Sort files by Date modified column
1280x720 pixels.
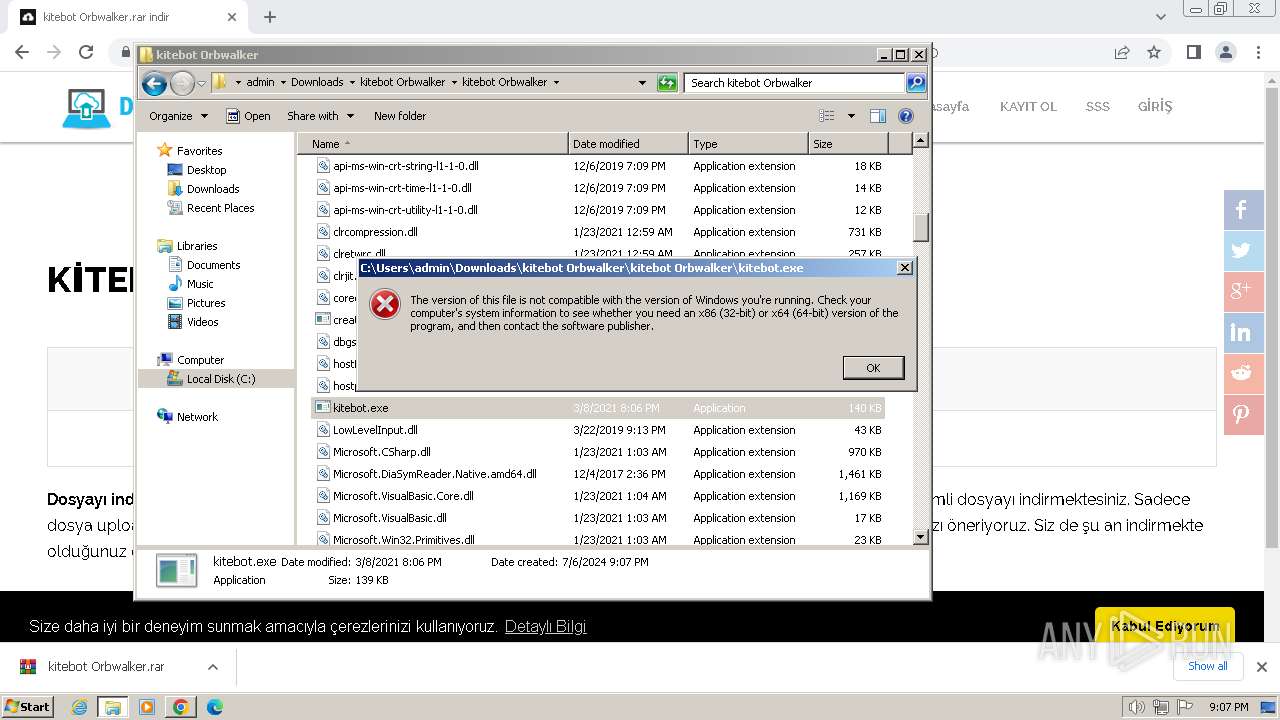coord(628,144)
